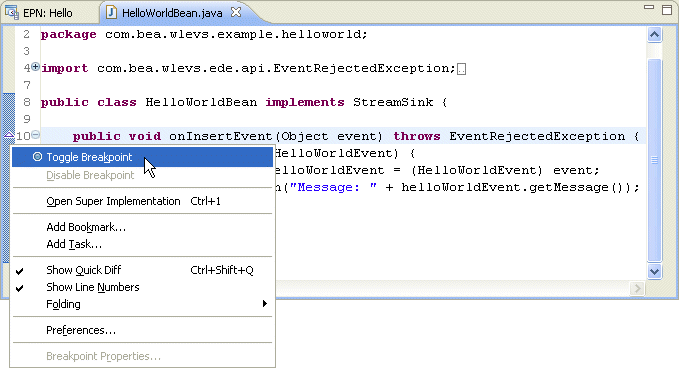Click the implements keyword on line 8

pos(305,103)
